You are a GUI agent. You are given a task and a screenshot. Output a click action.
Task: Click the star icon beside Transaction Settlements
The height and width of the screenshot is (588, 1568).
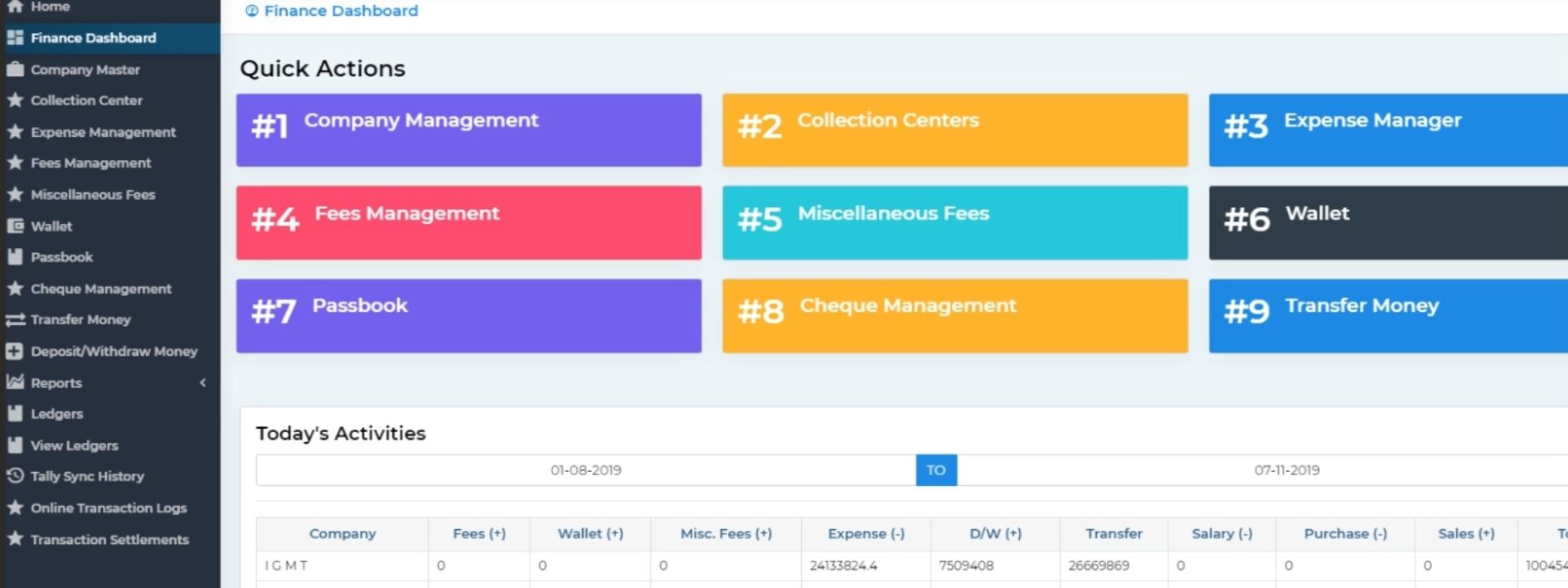click(x=15, y=539)
